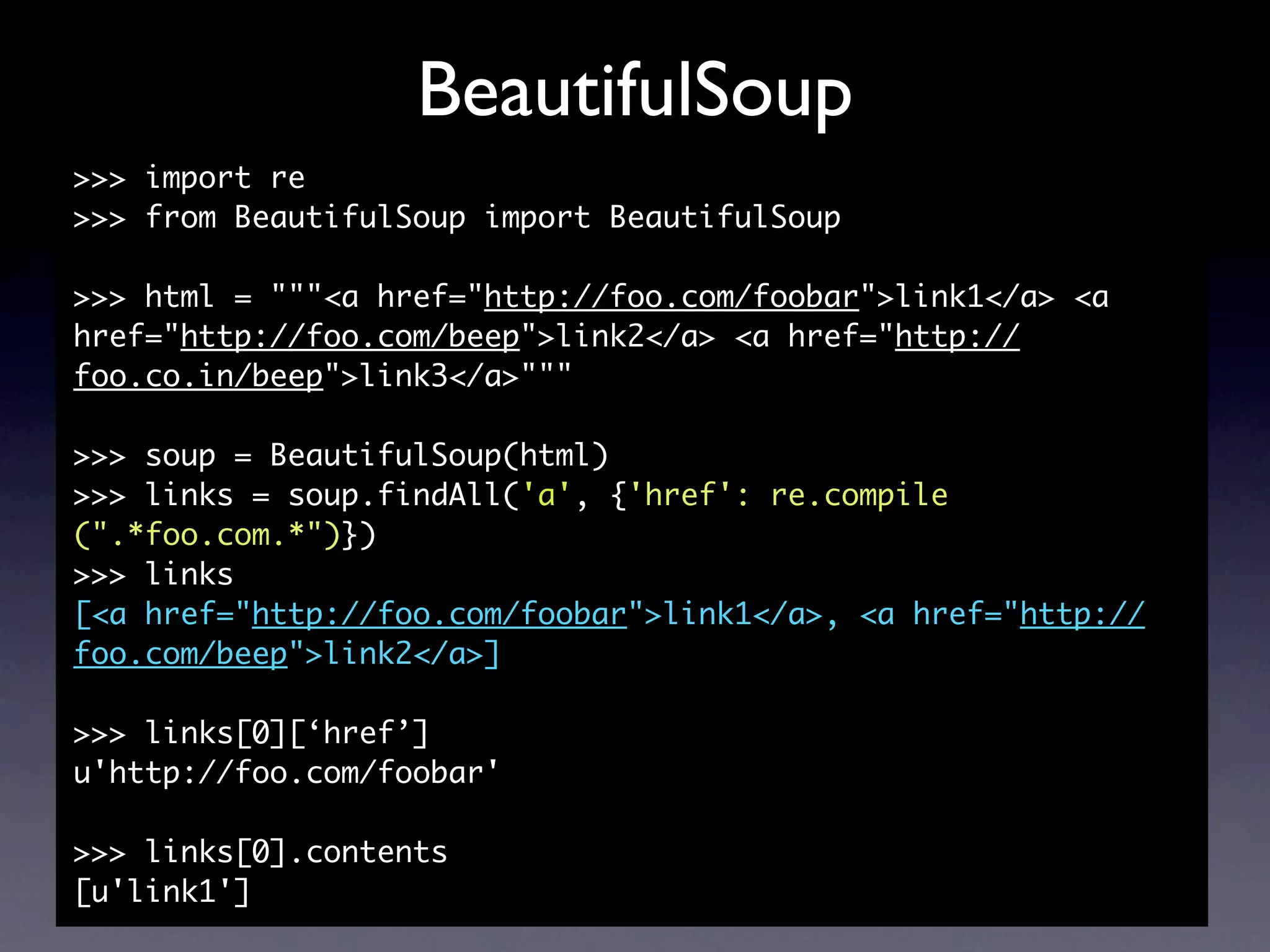Click the '.*foo.com.*' regex string
The height and width of the screenshot is (952, 1270).
click(x=208, y=535)
